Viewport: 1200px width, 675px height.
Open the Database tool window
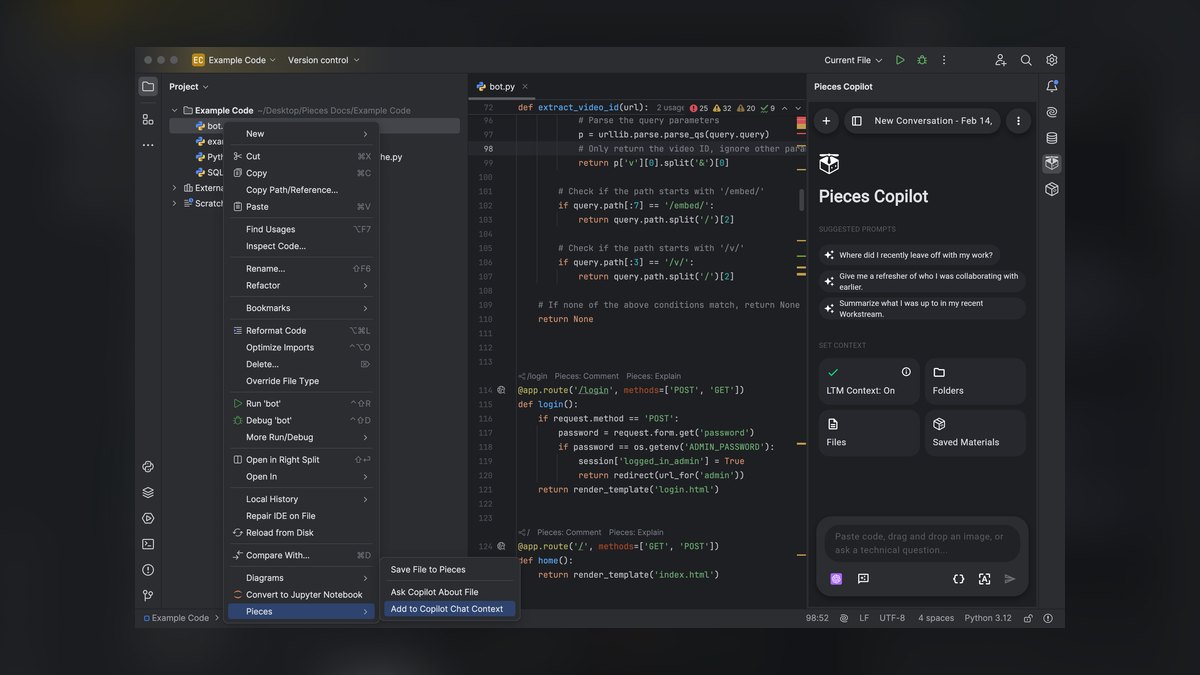(x=1052, y=138)
